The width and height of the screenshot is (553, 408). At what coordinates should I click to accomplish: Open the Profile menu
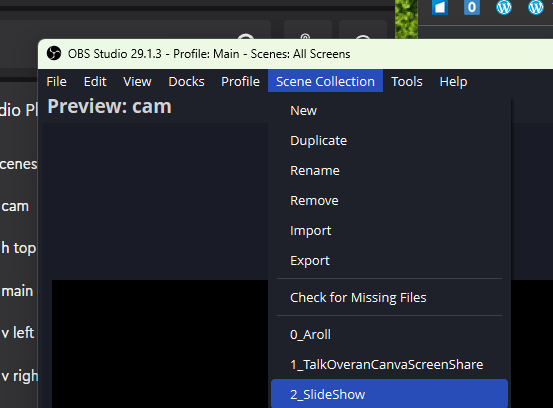[241, 81]
